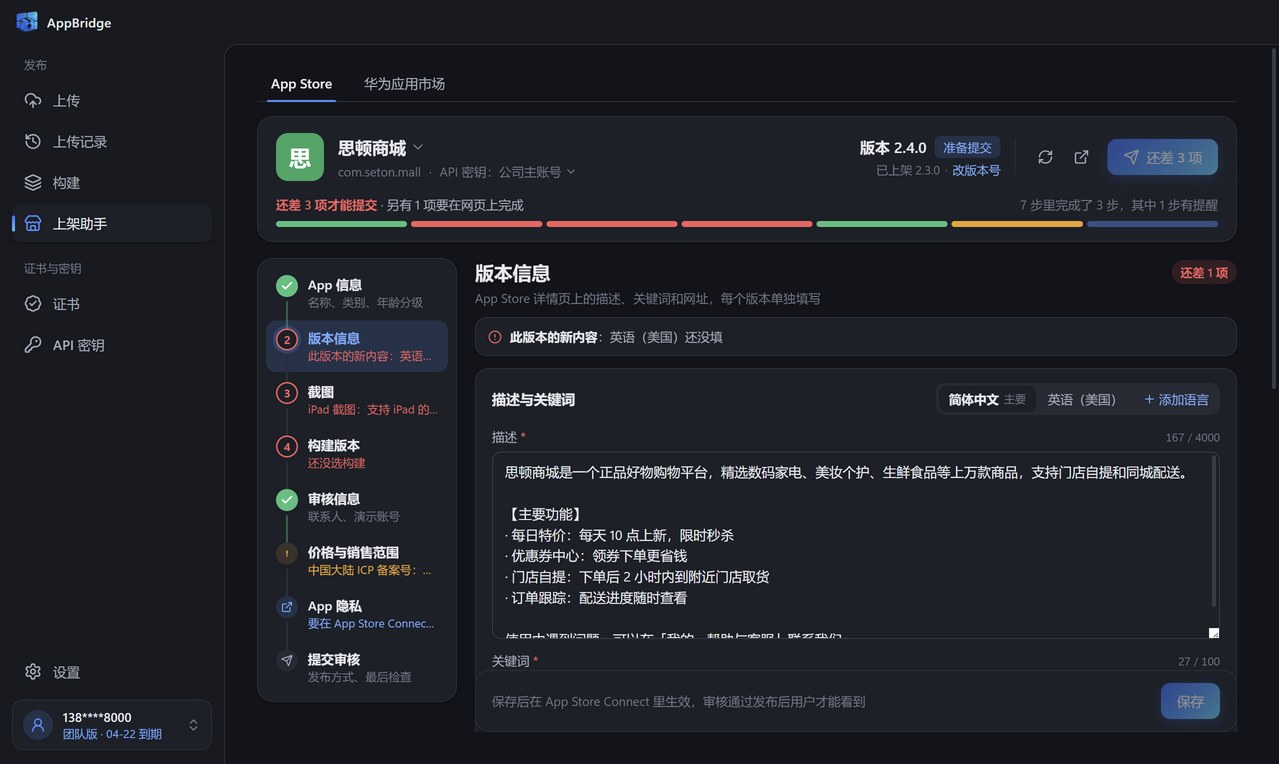Click the gear icon beside 设置
1279x764 pixels.
point(33,672)
